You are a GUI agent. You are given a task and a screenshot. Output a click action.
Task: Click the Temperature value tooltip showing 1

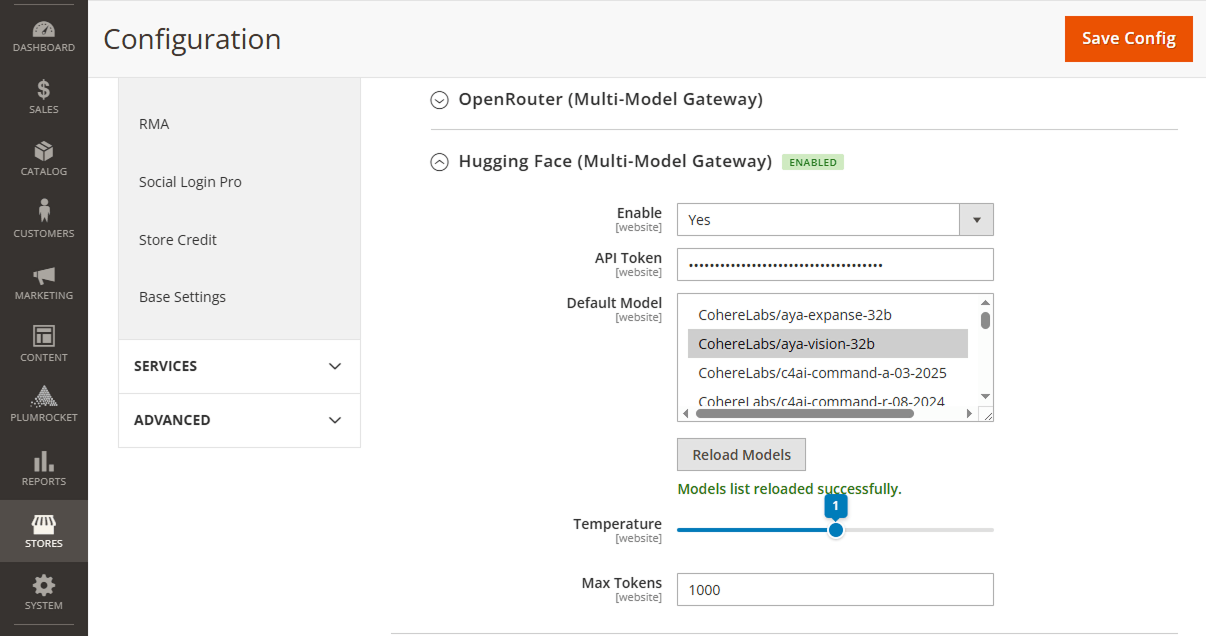(836, 506)
